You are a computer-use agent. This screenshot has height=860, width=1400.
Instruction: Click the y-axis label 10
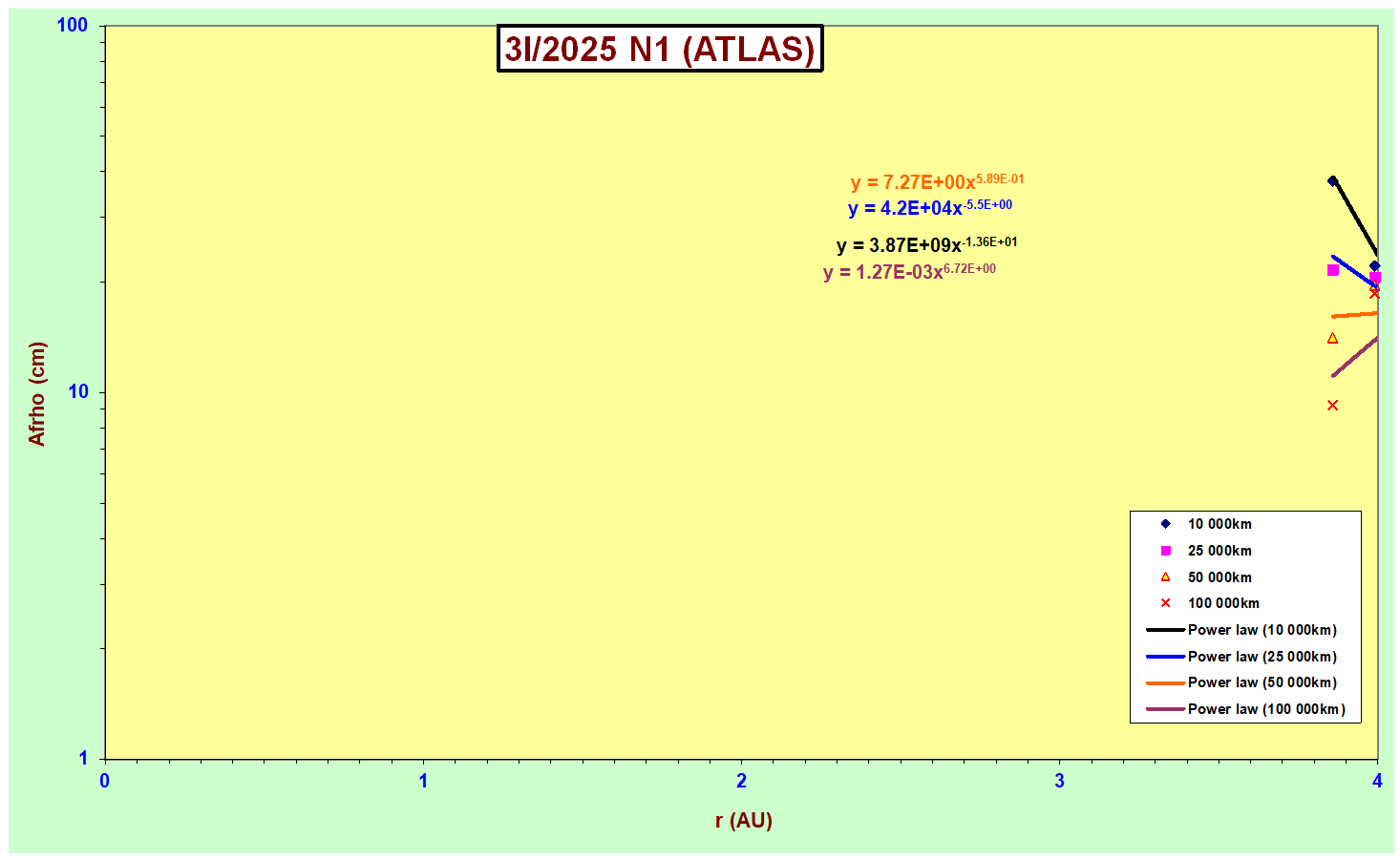click(x=78, y=391)
